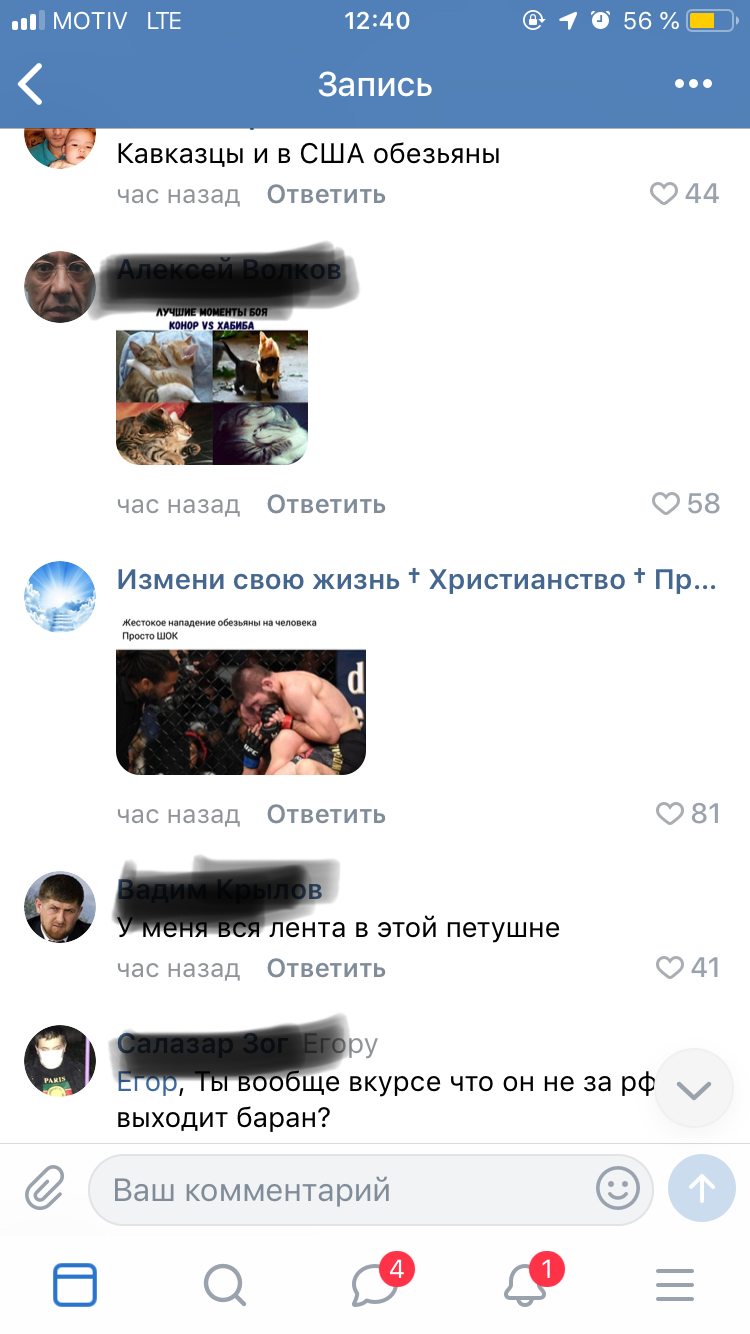The width and height of the screenshot is (750, 1334).
Task: Open the news feed tab icon
Action: click(75, 1285)
